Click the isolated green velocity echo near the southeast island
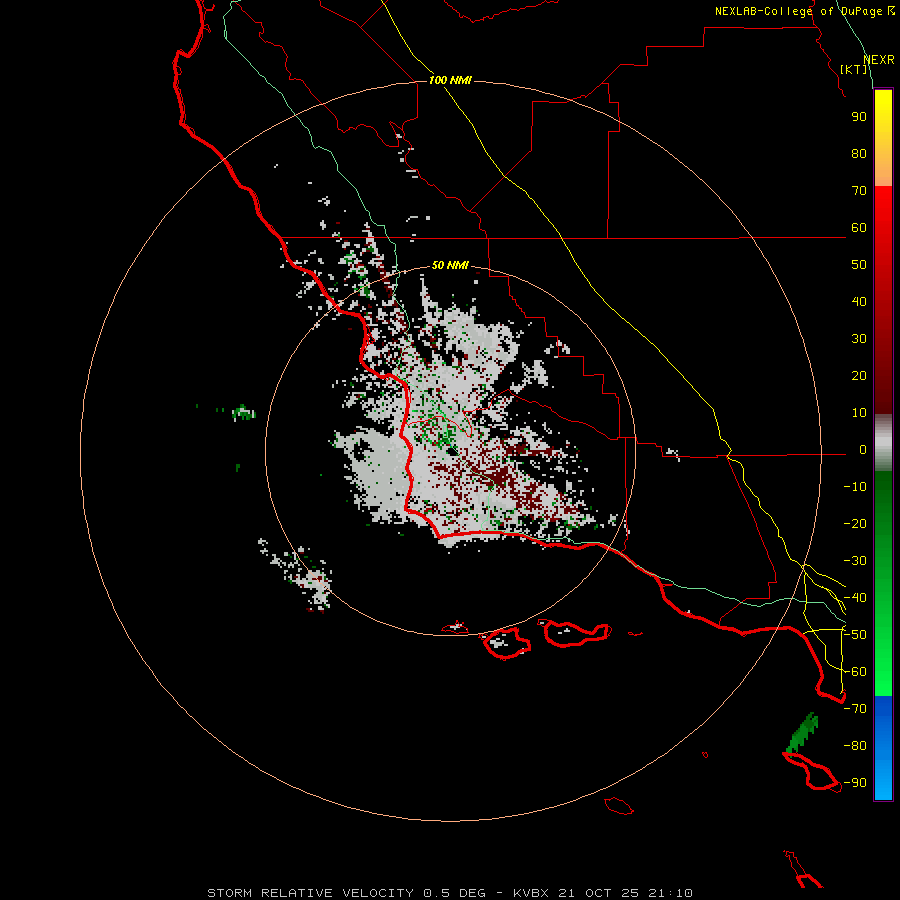This screenshot has width=900, height=900. click(x=803, y=732)
